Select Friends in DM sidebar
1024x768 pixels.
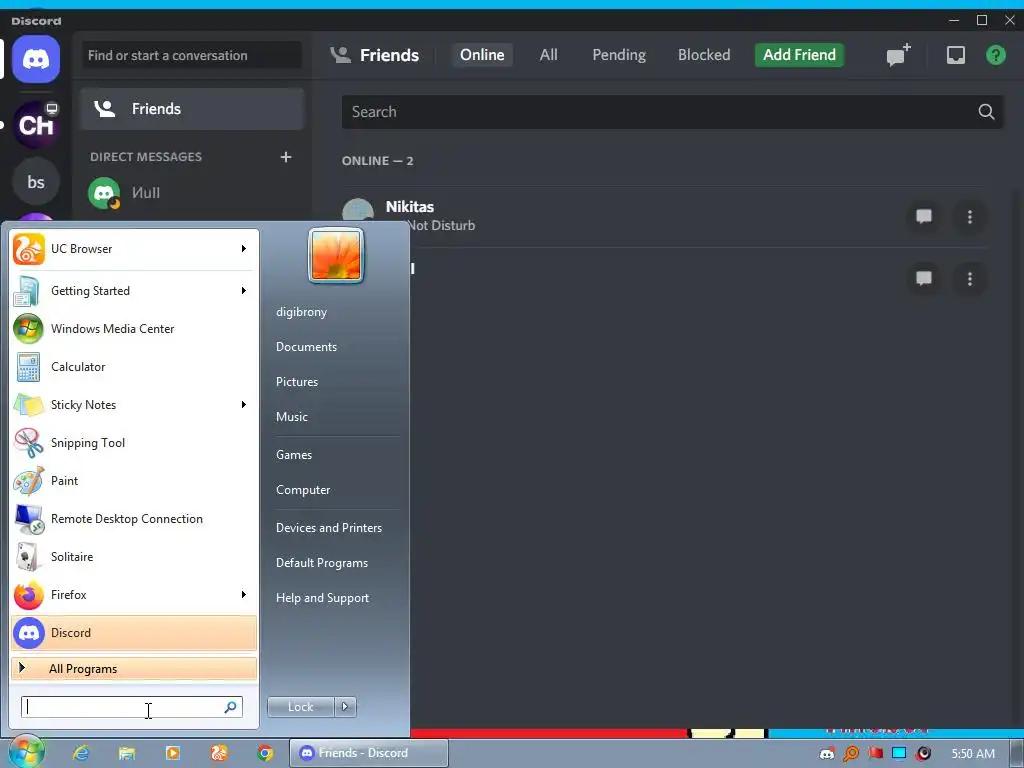point(192,109)
